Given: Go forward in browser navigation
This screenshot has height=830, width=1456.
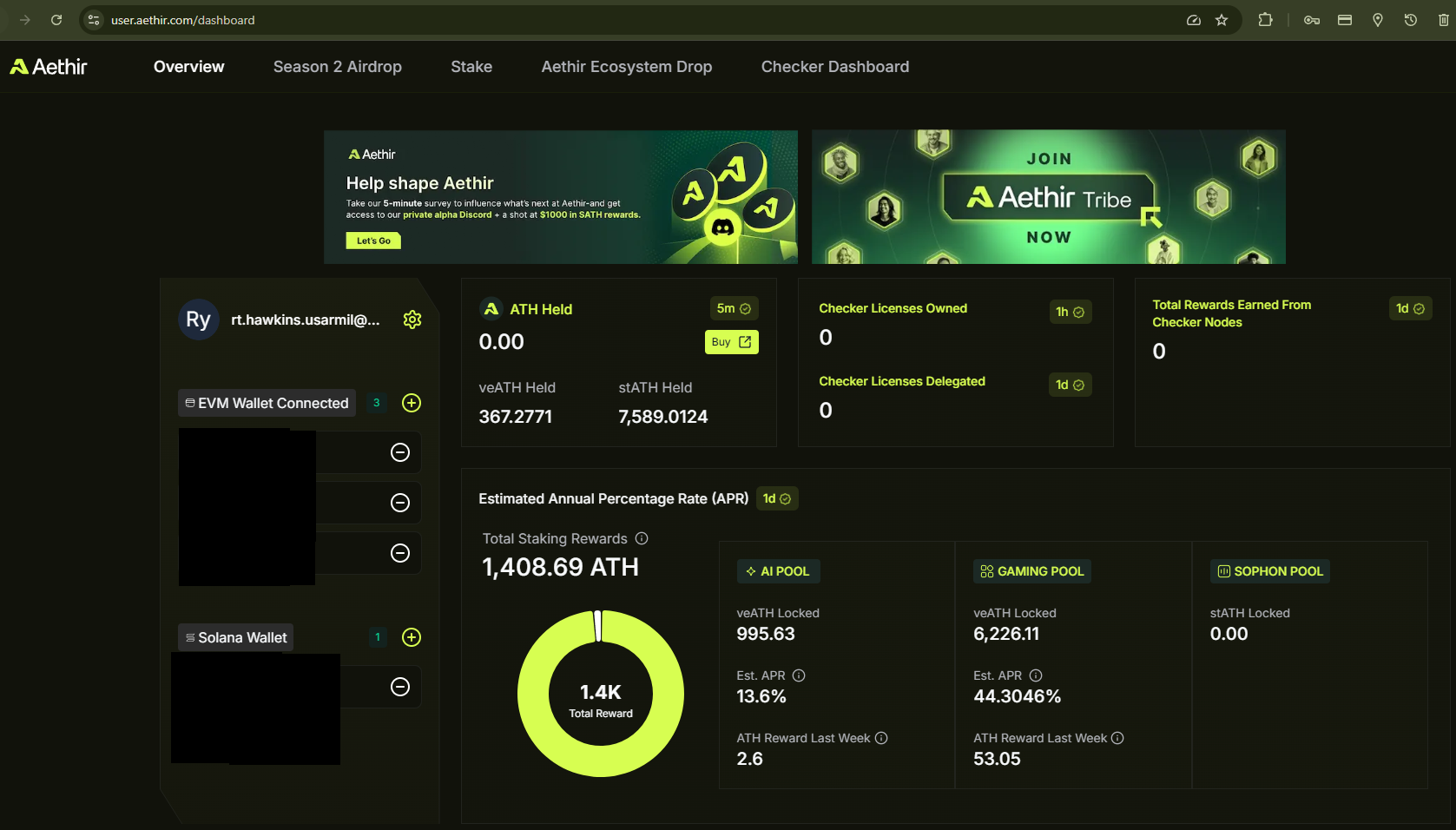Looking at the screenshot, I should (x=24, y=20).
